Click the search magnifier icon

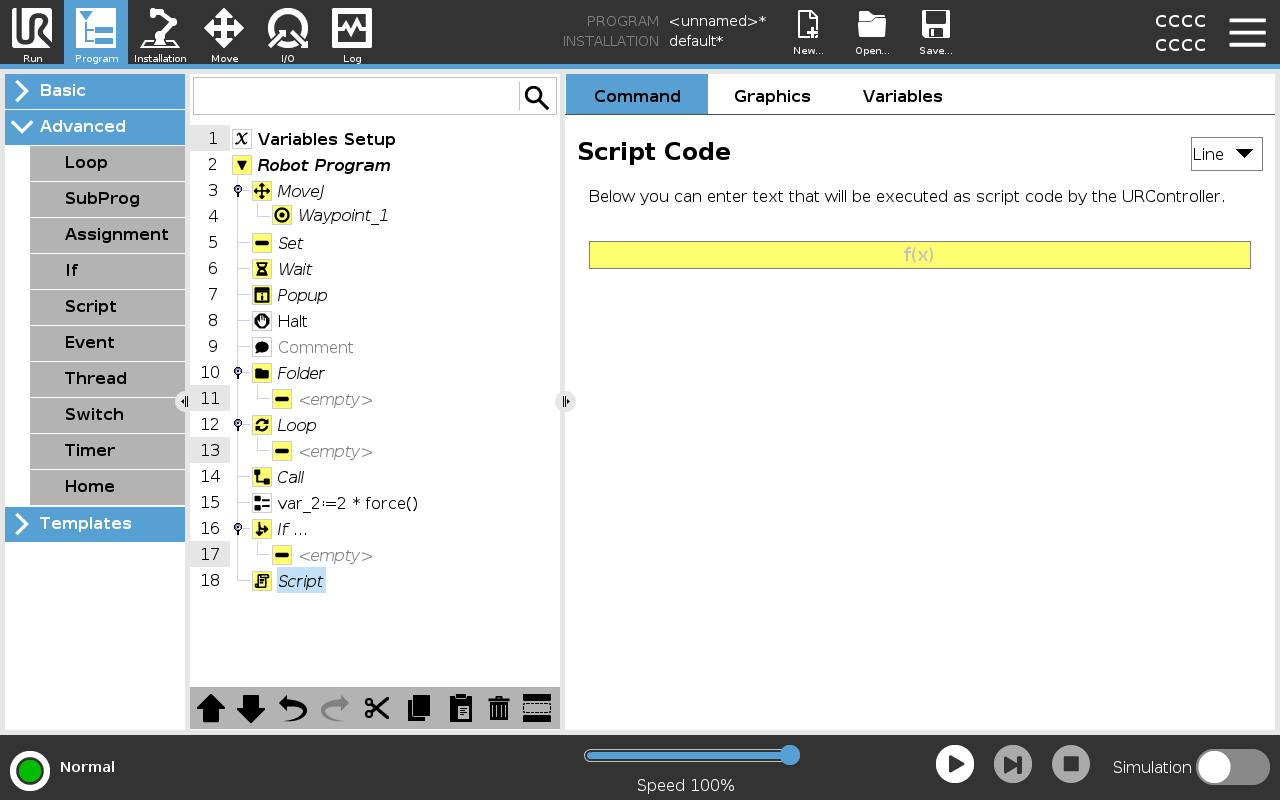[537, 97]
